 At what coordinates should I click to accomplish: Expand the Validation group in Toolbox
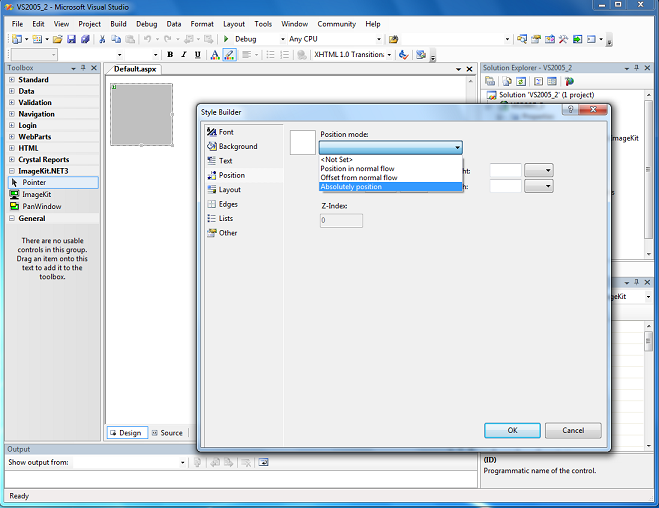12,103
